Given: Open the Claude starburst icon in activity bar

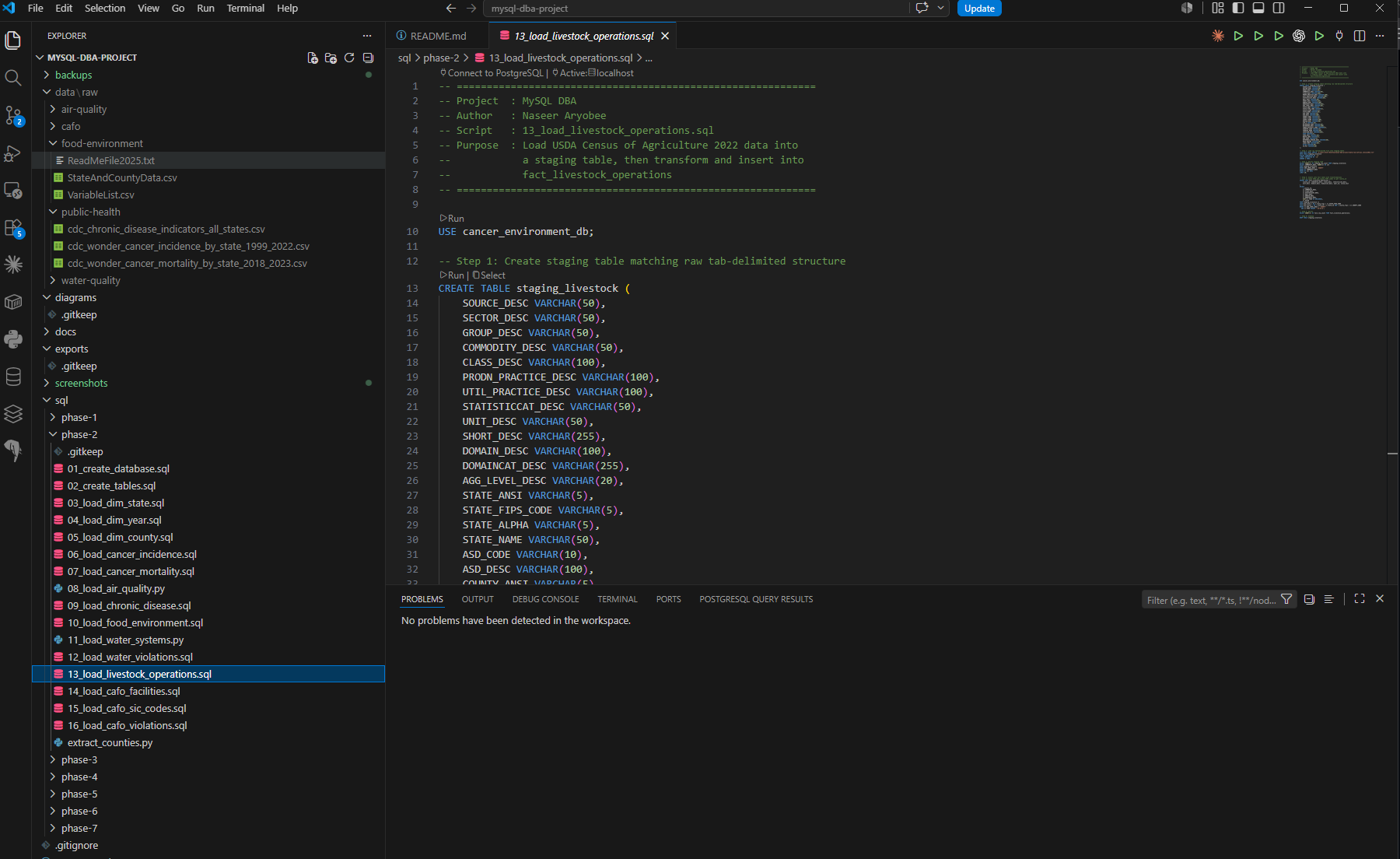Looking at the screenshot, I should 13,265.
